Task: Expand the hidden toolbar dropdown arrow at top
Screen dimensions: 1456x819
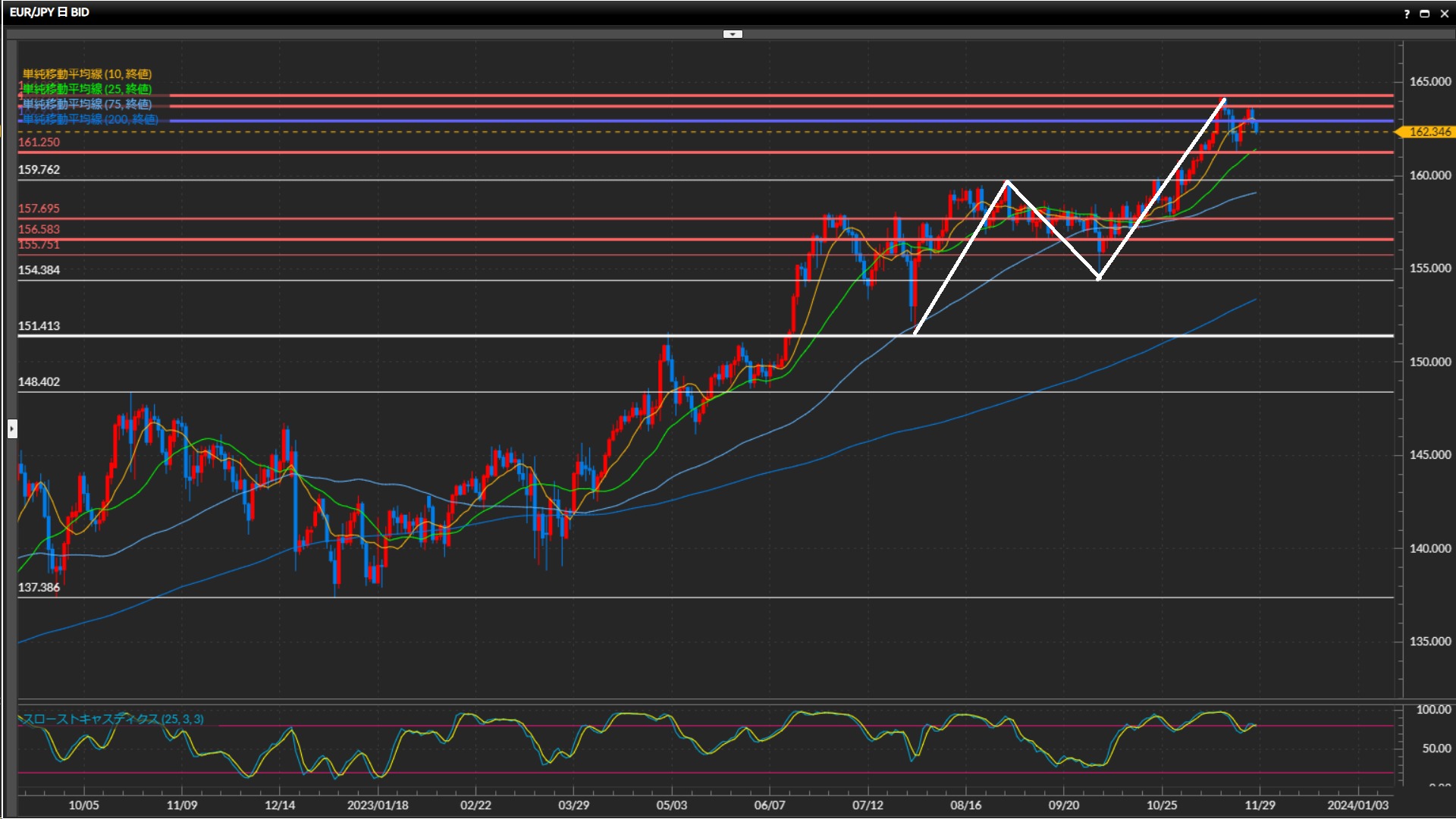Action: pos(733,34)
